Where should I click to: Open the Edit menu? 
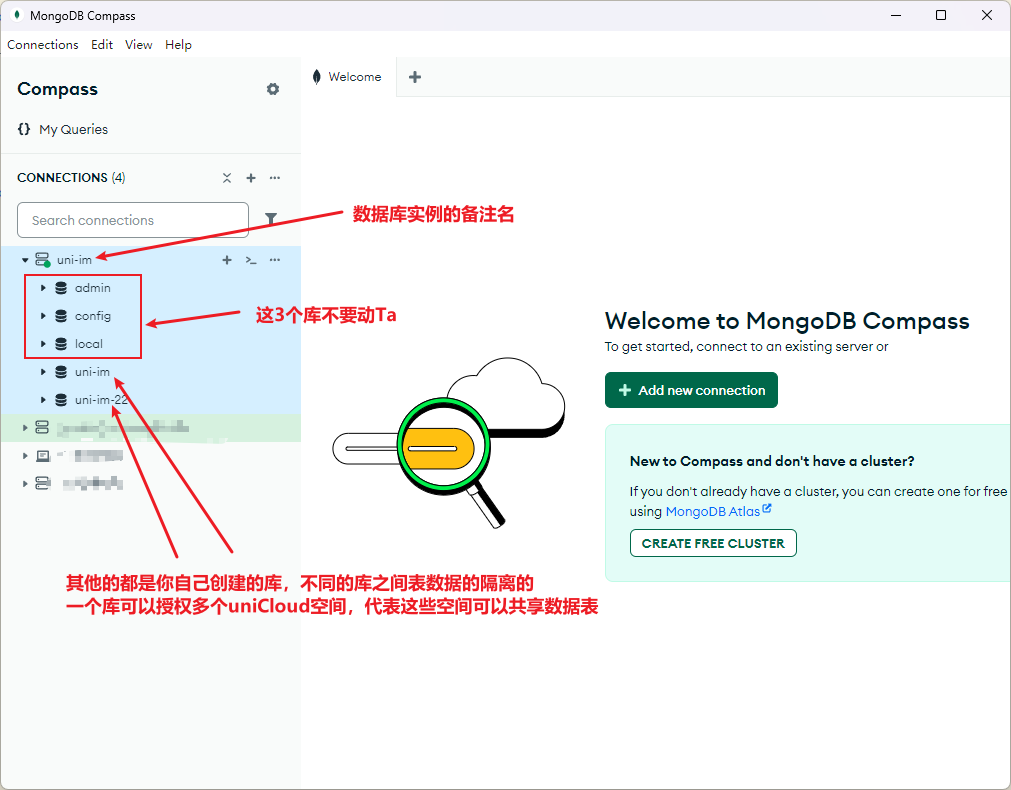102,44
